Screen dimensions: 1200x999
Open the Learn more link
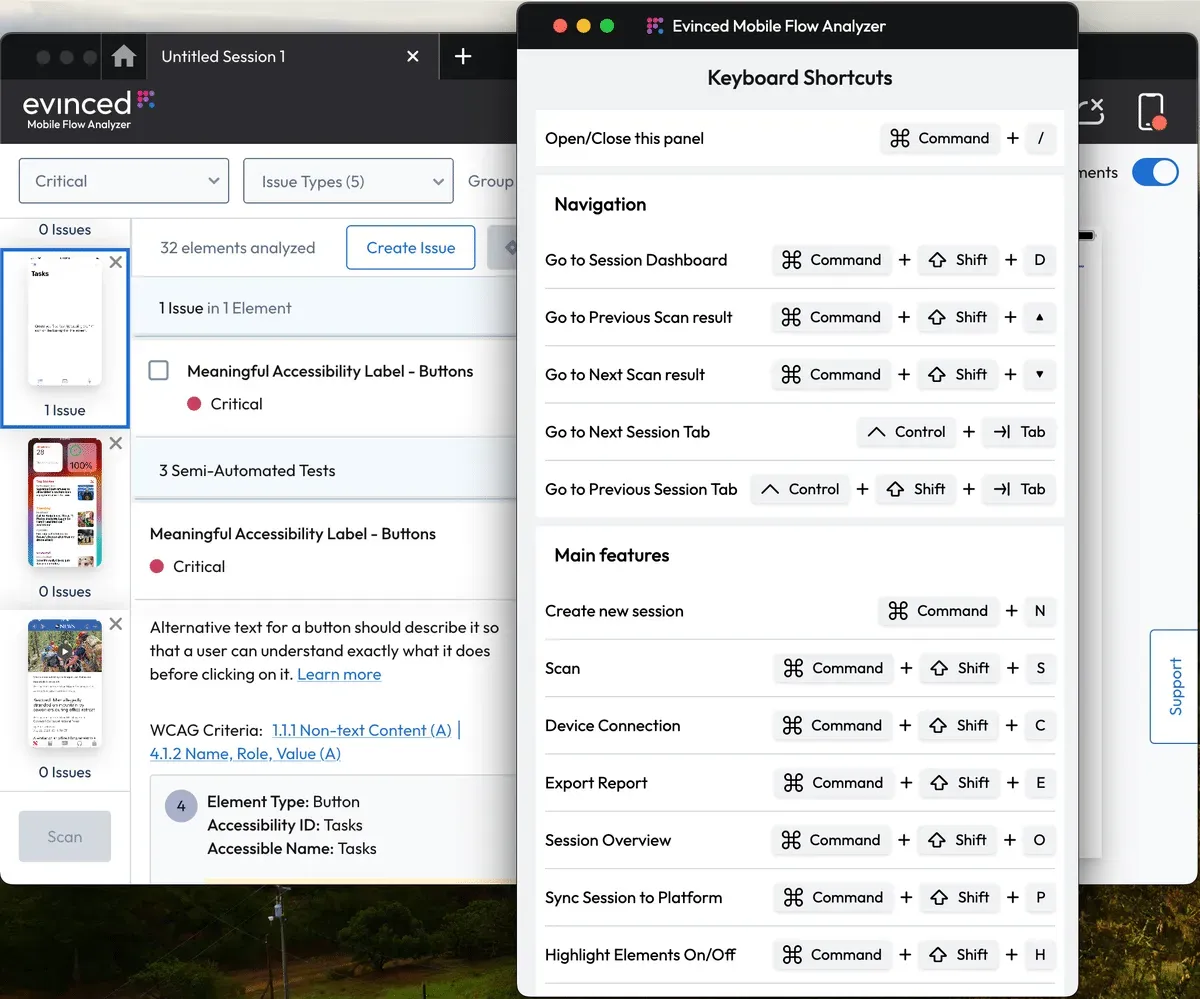point(339,674)
